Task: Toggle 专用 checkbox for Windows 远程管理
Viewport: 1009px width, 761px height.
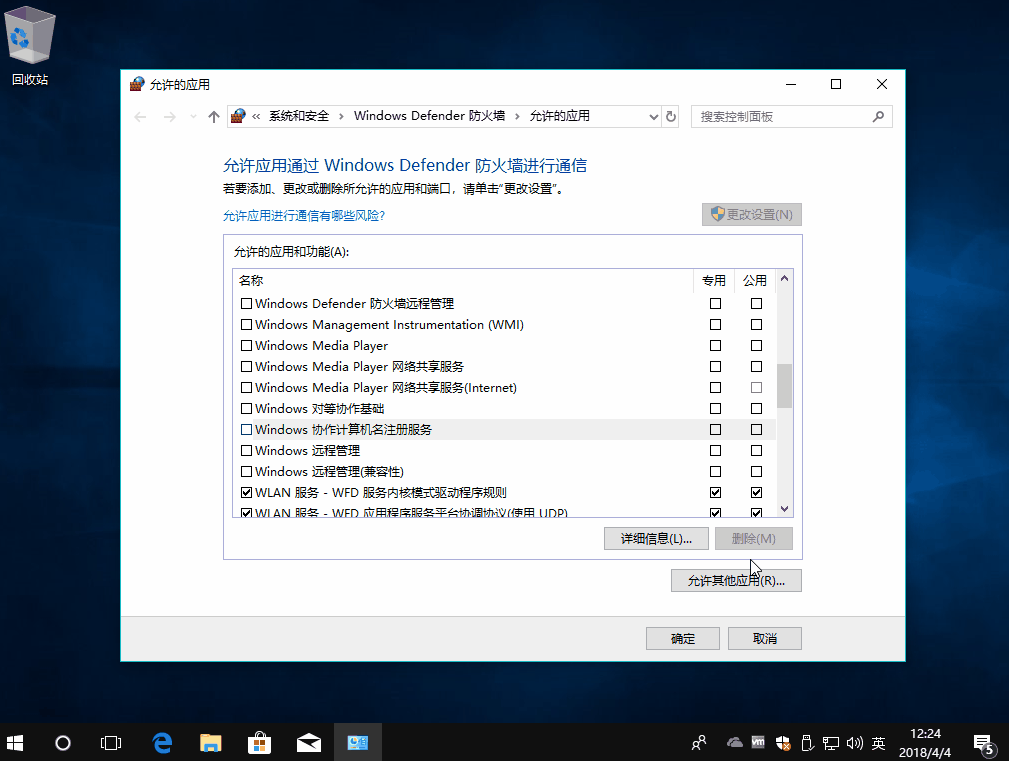Action: coord(715,450)
